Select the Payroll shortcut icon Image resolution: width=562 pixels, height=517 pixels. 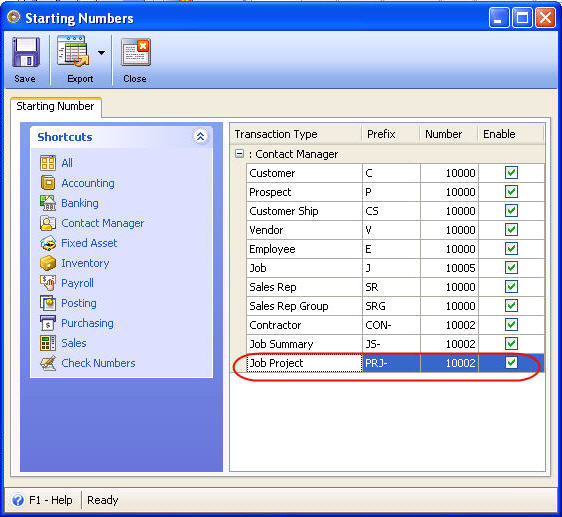[x=48, y=283]
